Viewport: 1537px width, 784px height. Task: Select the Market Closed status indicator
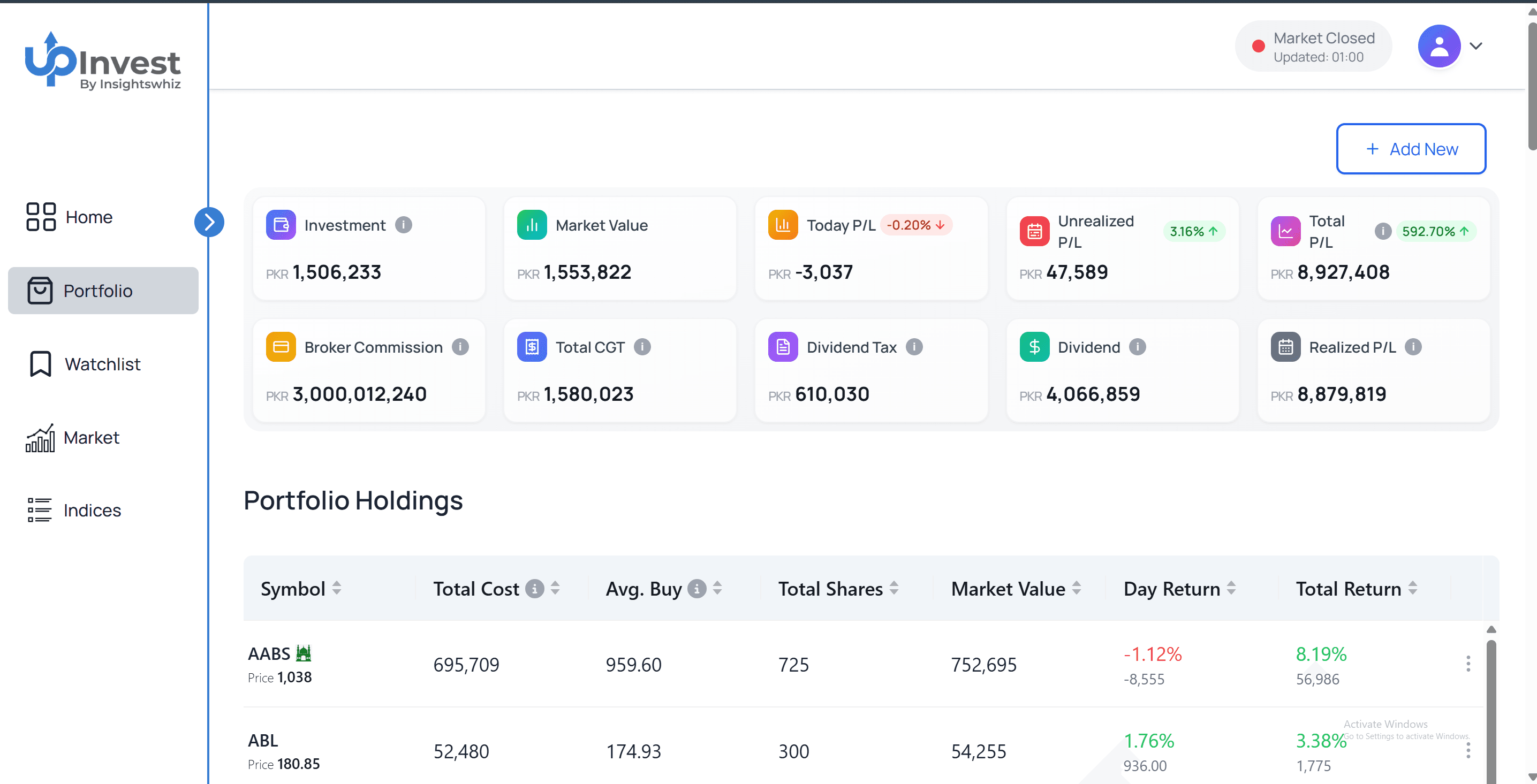point(1313,45)
